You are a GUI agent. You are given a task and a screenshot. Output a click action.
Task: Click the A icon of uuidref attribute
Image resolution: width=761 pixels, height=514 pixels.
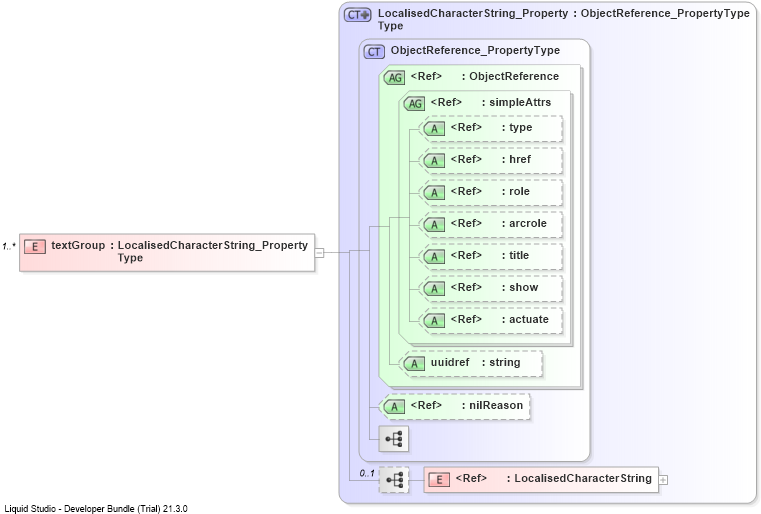414,364
